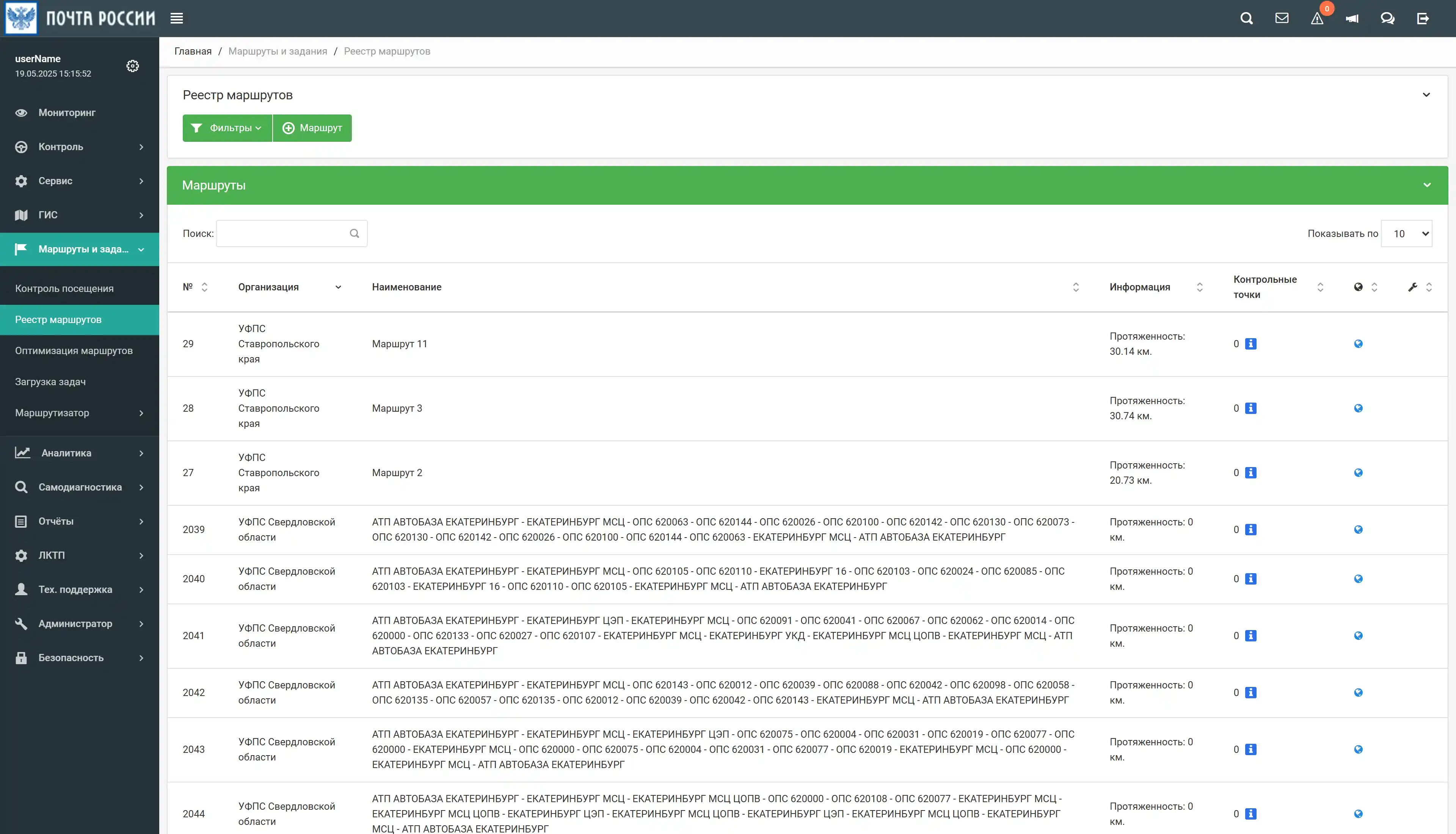Open Оптимизация маршрутов submenu item
The width and height of the screenshot is (1456, 834).
tap(80, 351)
